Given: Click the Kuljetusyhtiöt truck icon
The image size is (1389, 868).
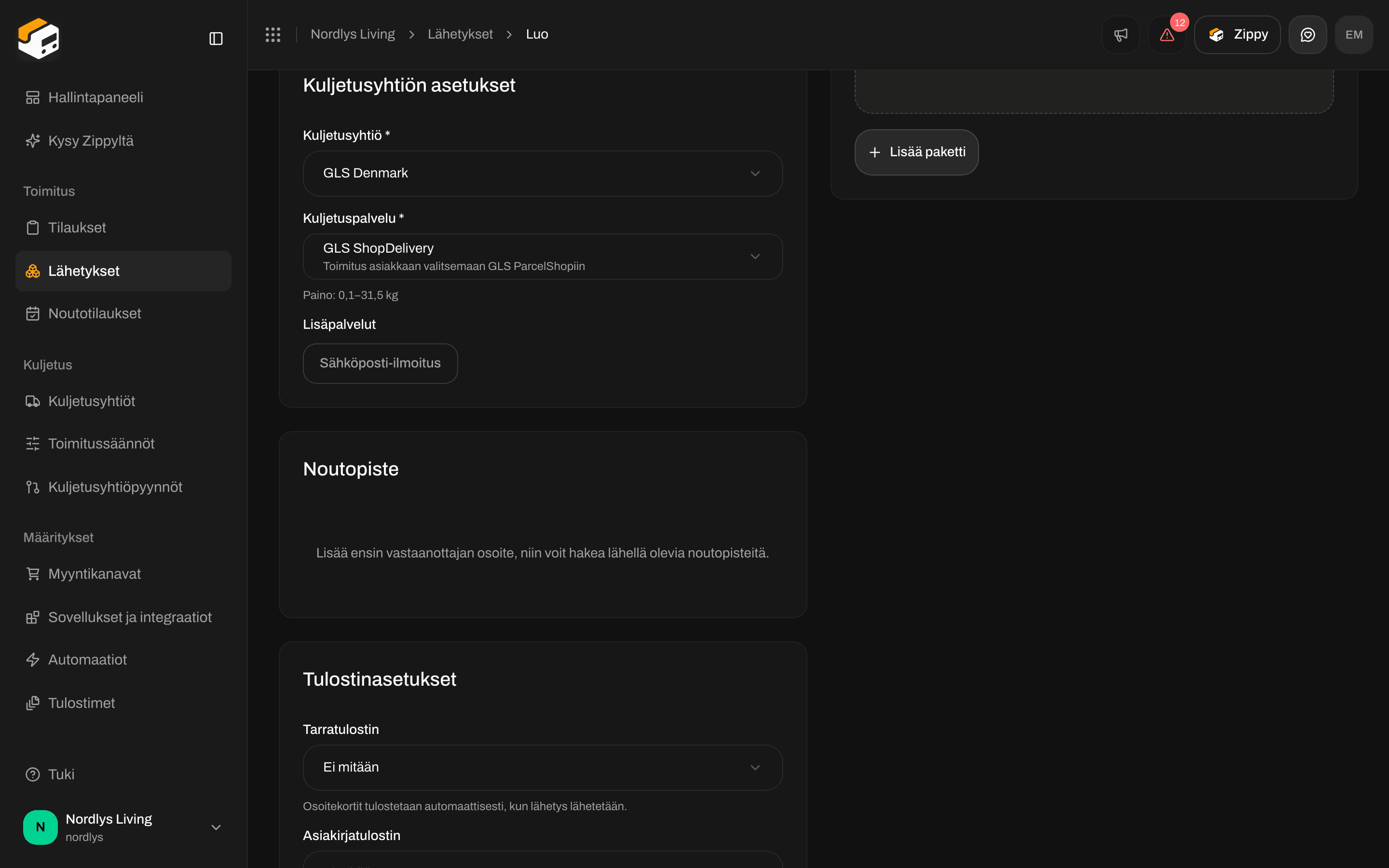Looking at the screenshot, I should coord(33,401).
